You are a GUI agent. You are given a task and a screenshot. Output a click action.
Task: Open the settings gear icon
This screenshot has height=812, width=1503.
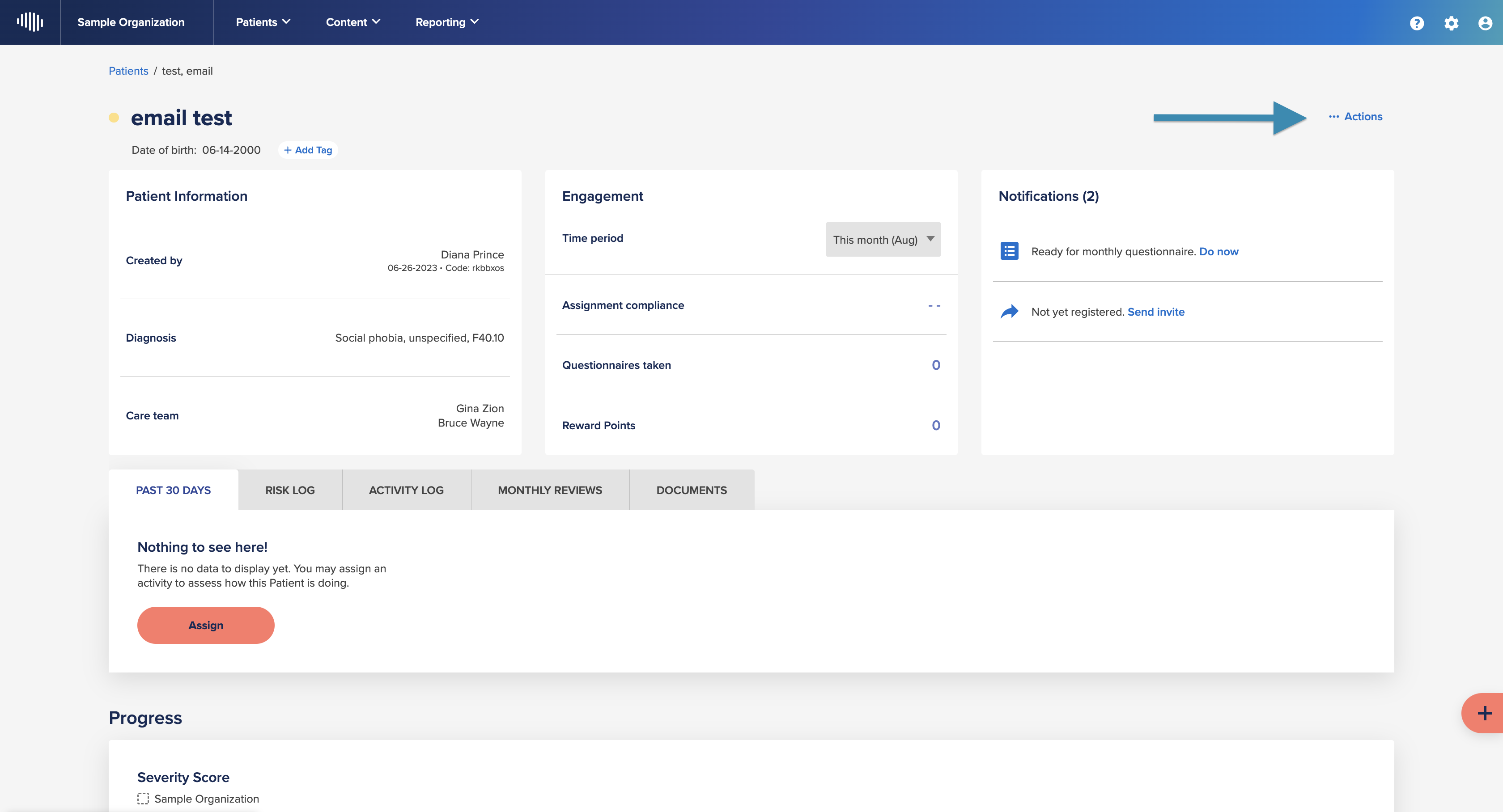[x=1451, y=23]
